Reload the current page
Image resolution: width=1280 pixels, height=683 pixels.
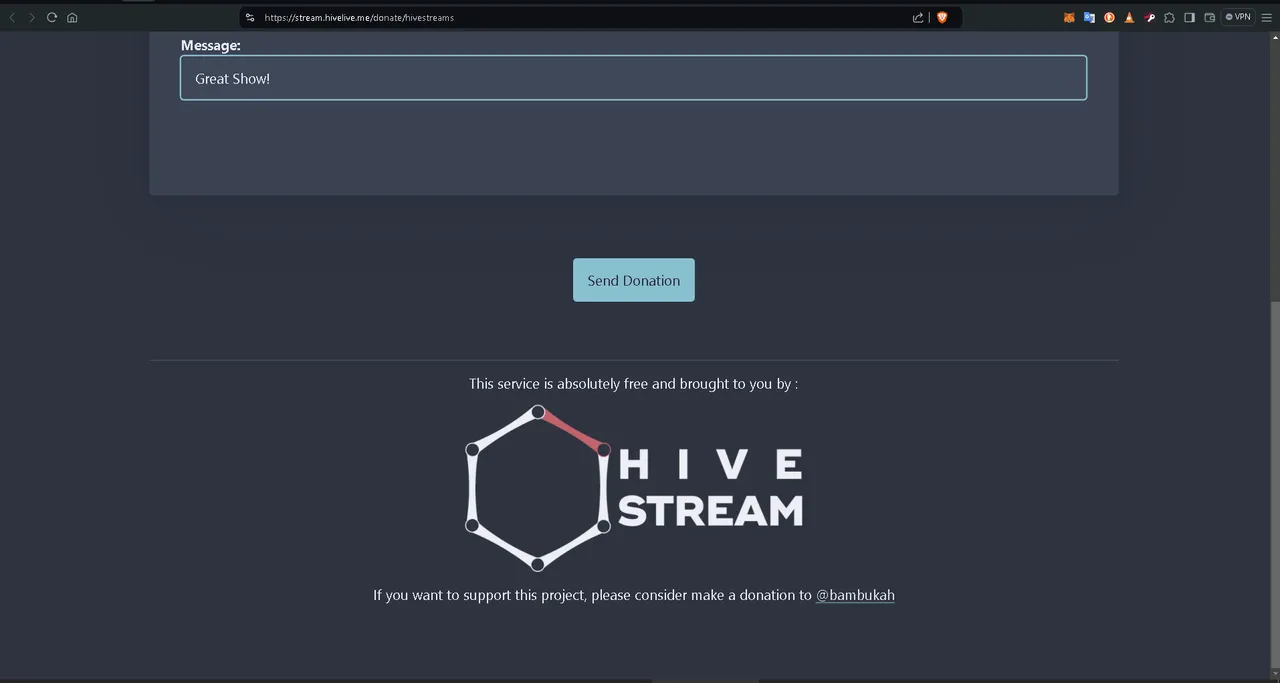tap(52, 17)
